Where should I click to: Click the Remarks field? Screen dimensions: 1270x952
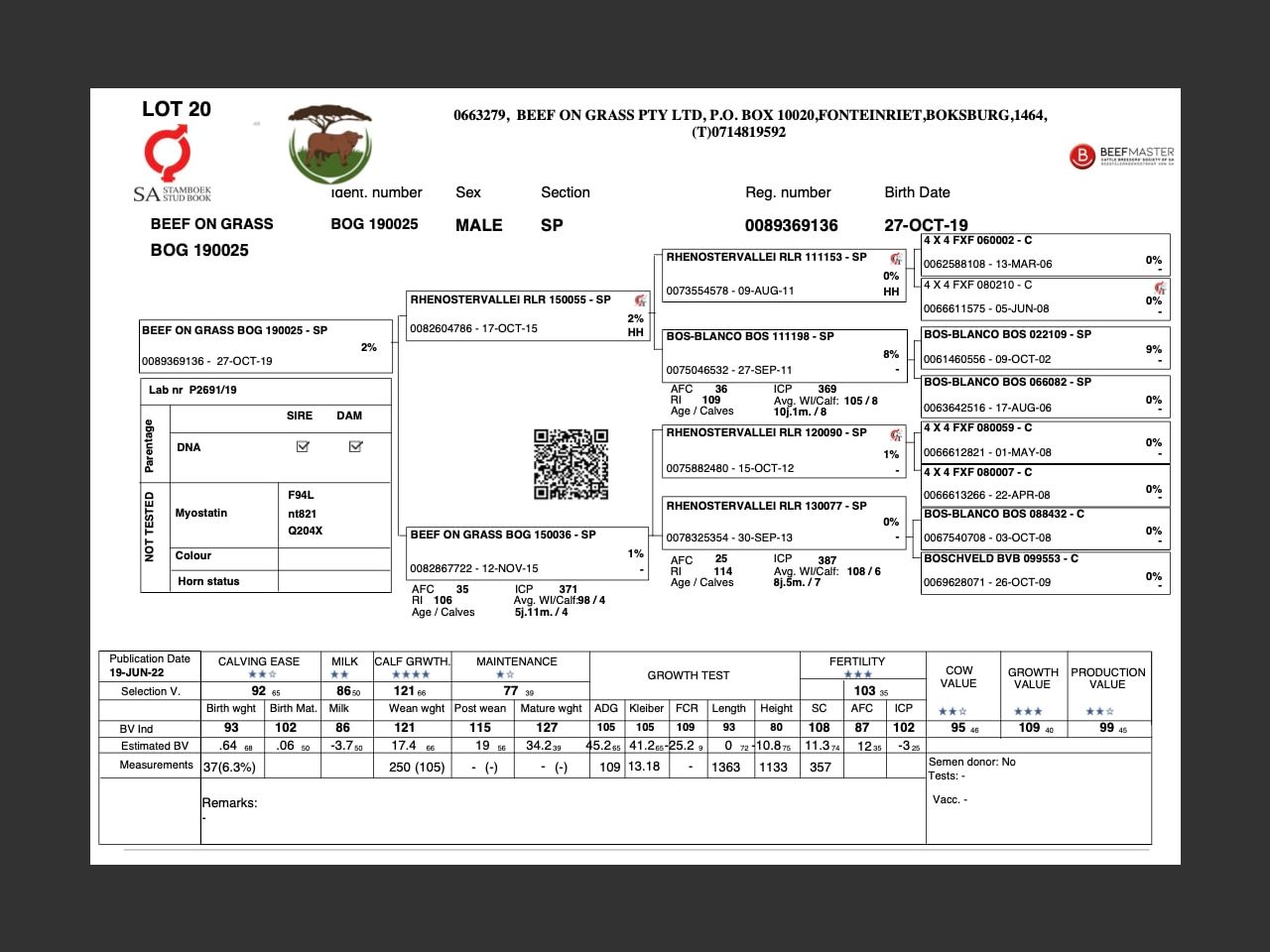tap(230, 803)
